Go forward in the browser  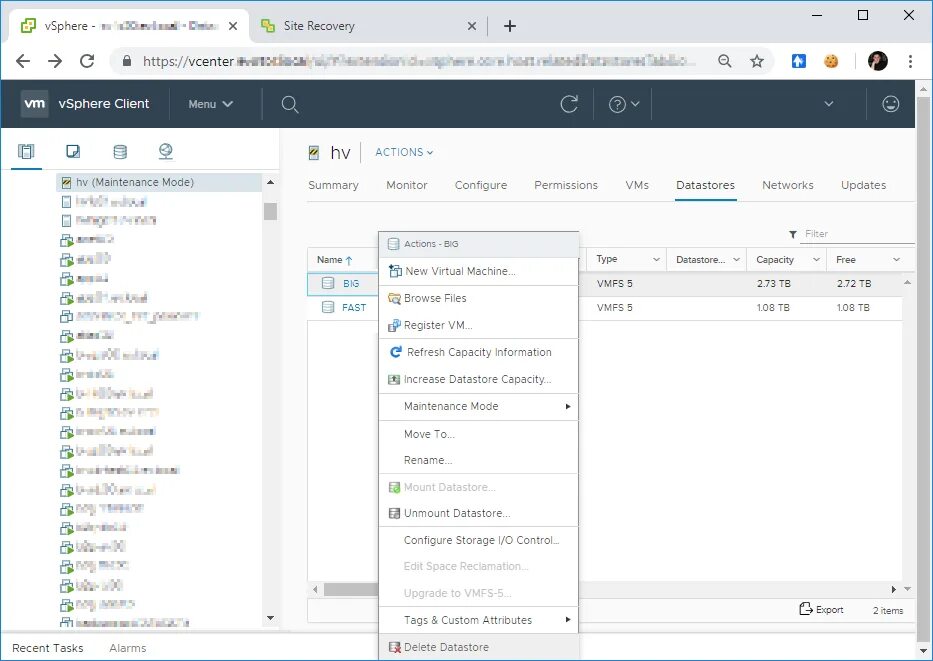(x=55, y=61)
